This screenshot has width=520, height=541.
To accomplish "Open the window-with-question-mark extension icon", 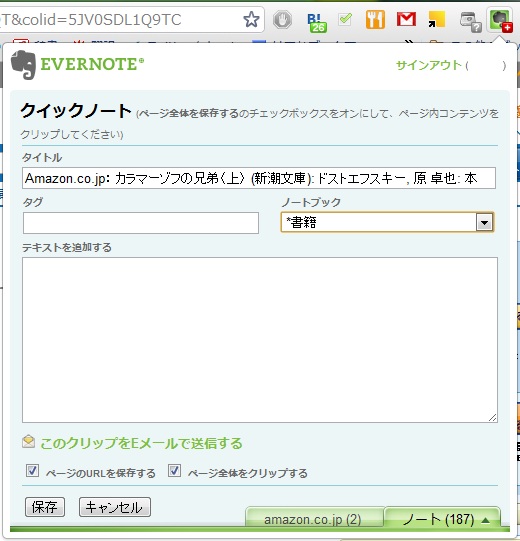I will (x=470, y=22).
